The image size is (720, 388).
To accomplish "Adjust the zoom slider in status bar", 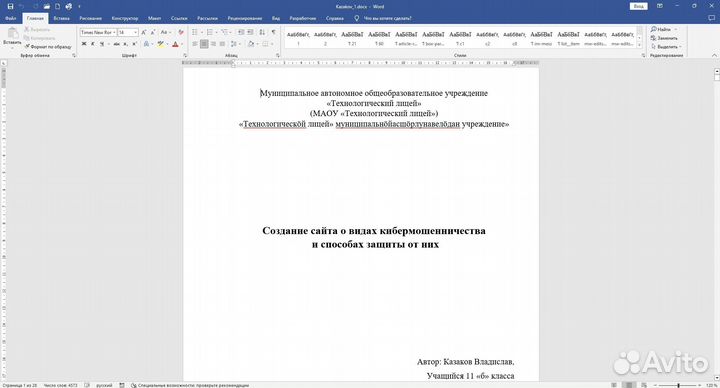I will [678, 385].
